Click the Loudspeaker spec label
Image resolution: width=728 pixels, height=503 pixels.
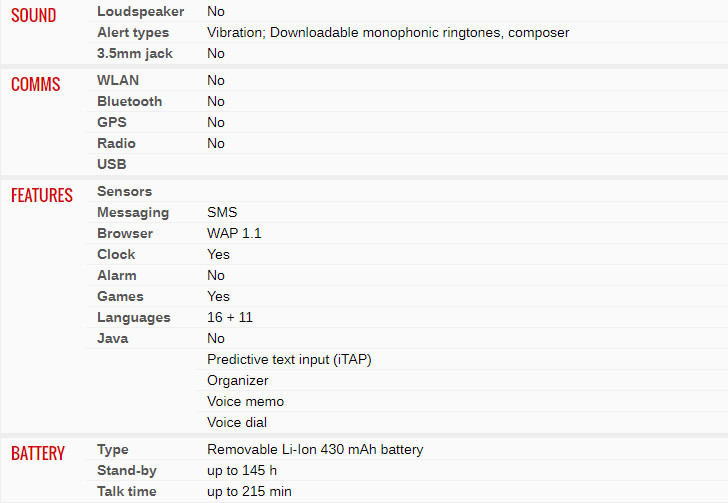pos(140,11)
